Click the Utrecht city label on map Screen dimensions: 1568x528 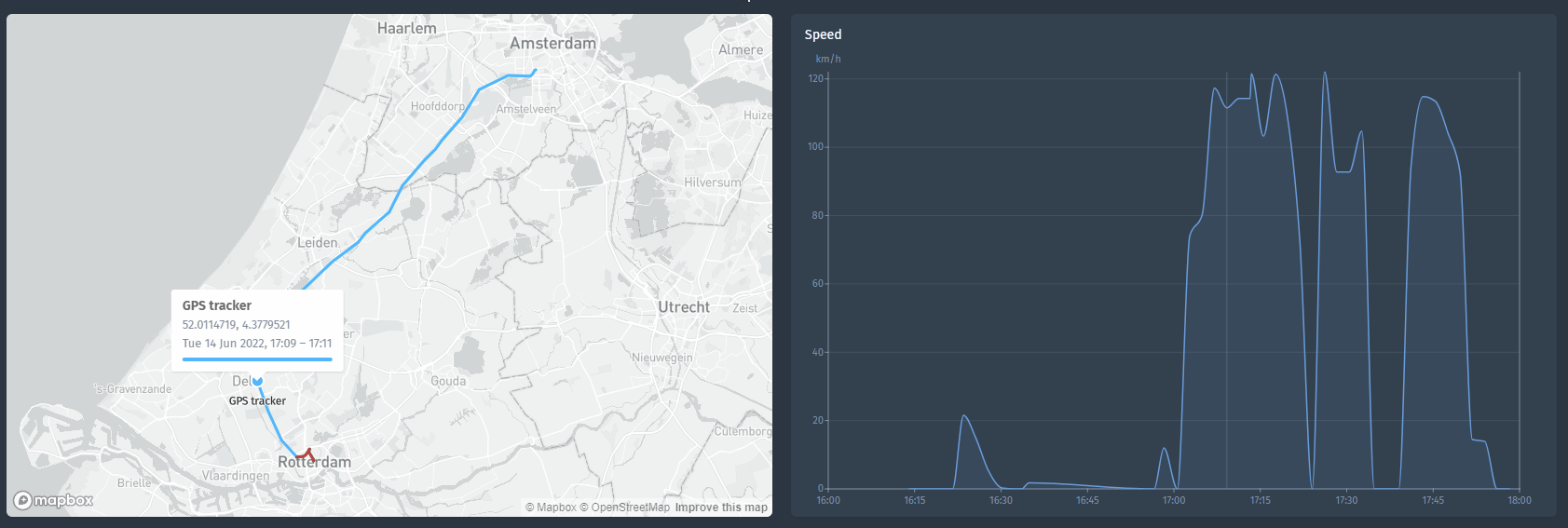pyautogui.click(x=684, y=307)
